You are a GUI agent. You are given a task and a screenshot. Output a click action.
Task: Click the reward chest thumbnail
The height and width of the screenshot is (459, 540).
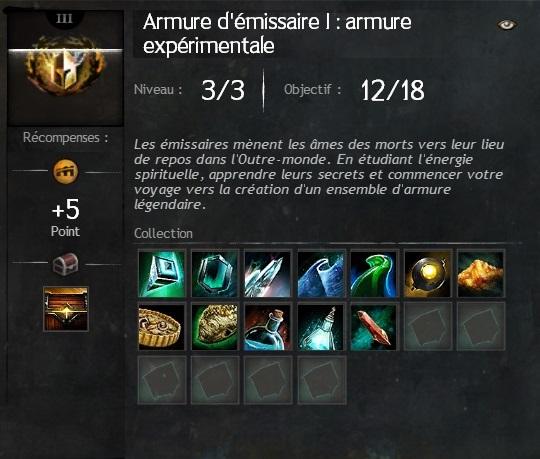tap(66, 309)
